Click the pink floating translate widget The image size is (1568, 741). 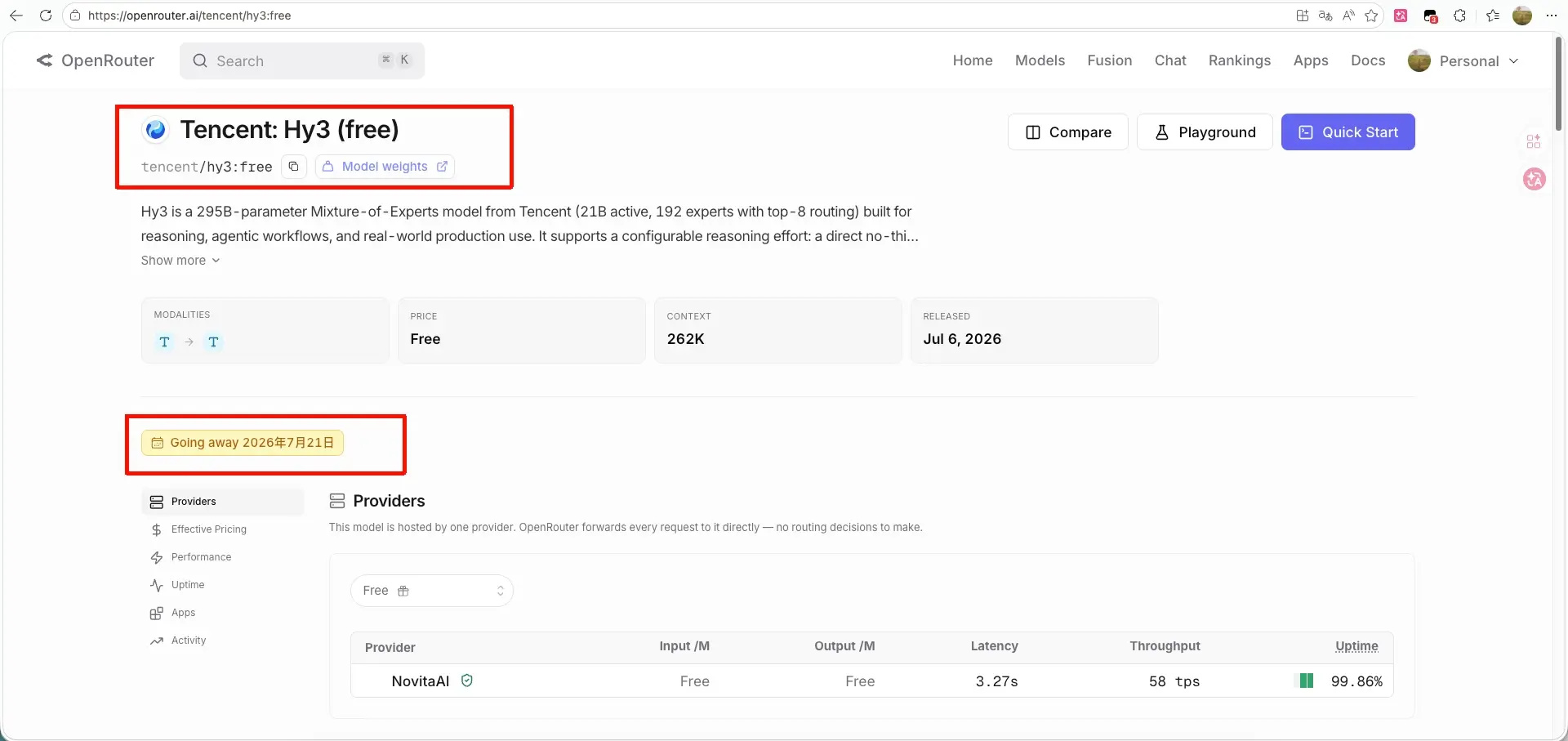point(1535,179)
